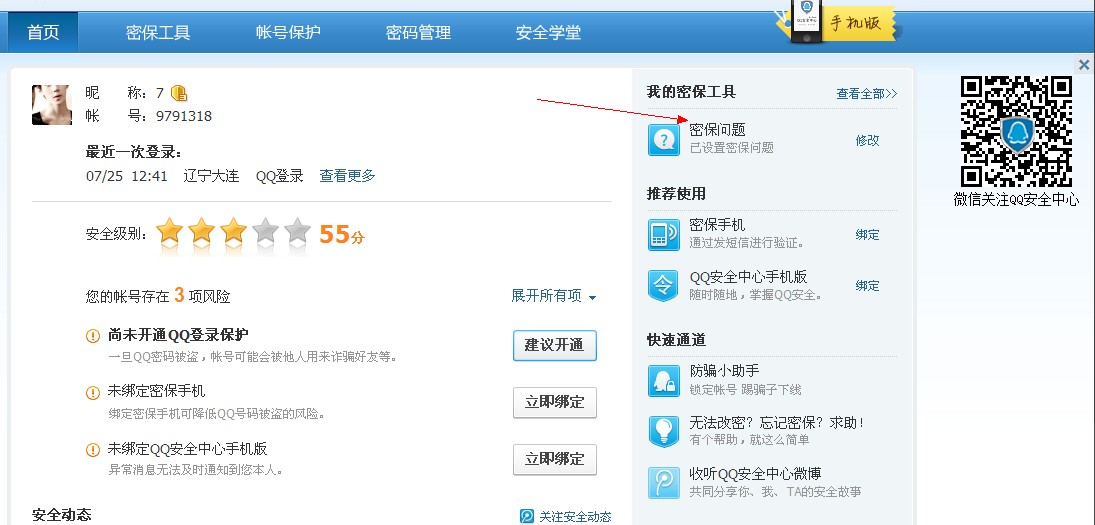Click the 07/25 12:41 login time
1095x525 pixels.
click(127, 176)
